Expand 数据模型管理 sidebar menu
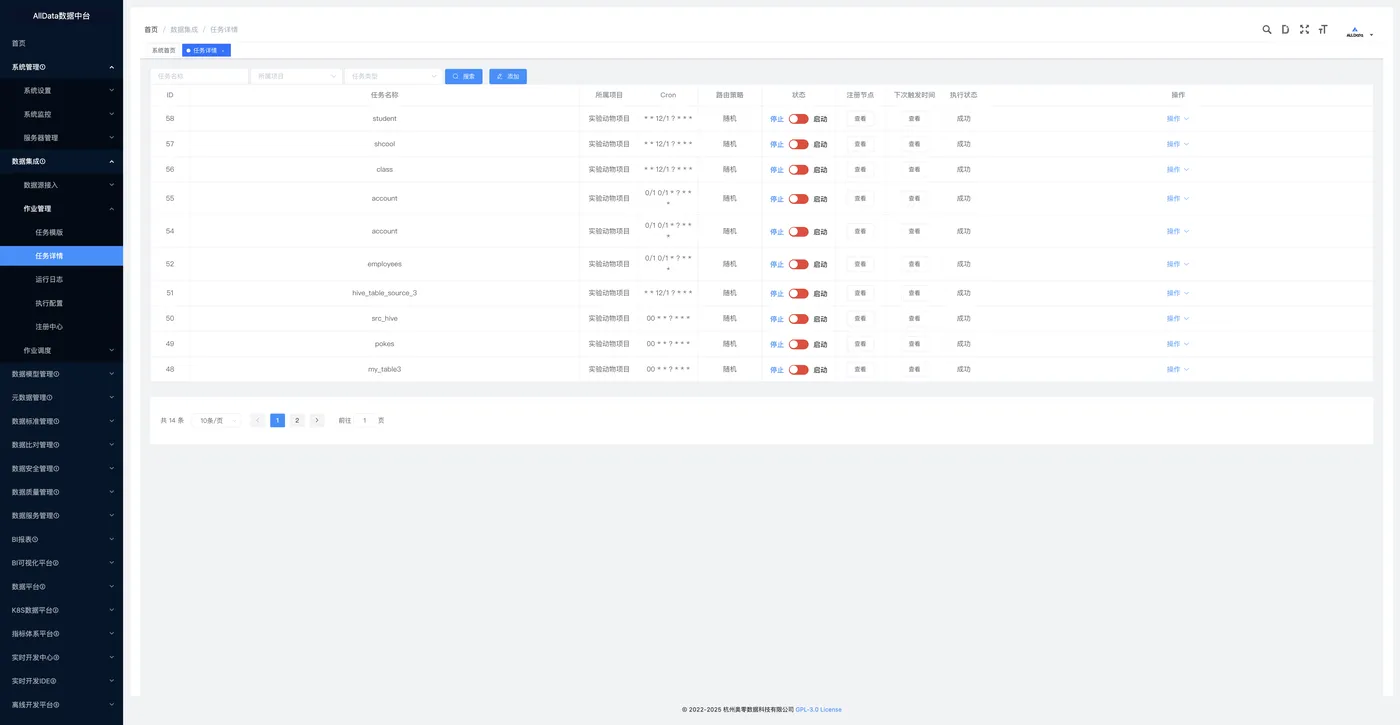Image resolution: width=1400 pixels, height=725 pixels. [61, 374]
